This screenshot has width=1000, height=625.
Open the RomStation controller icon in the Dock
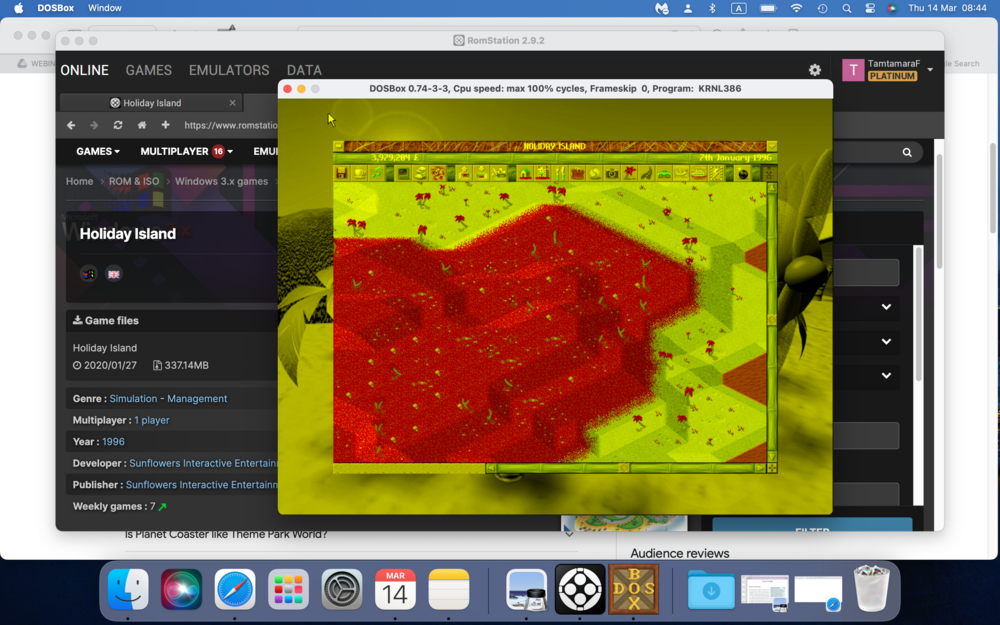point(579,590)
